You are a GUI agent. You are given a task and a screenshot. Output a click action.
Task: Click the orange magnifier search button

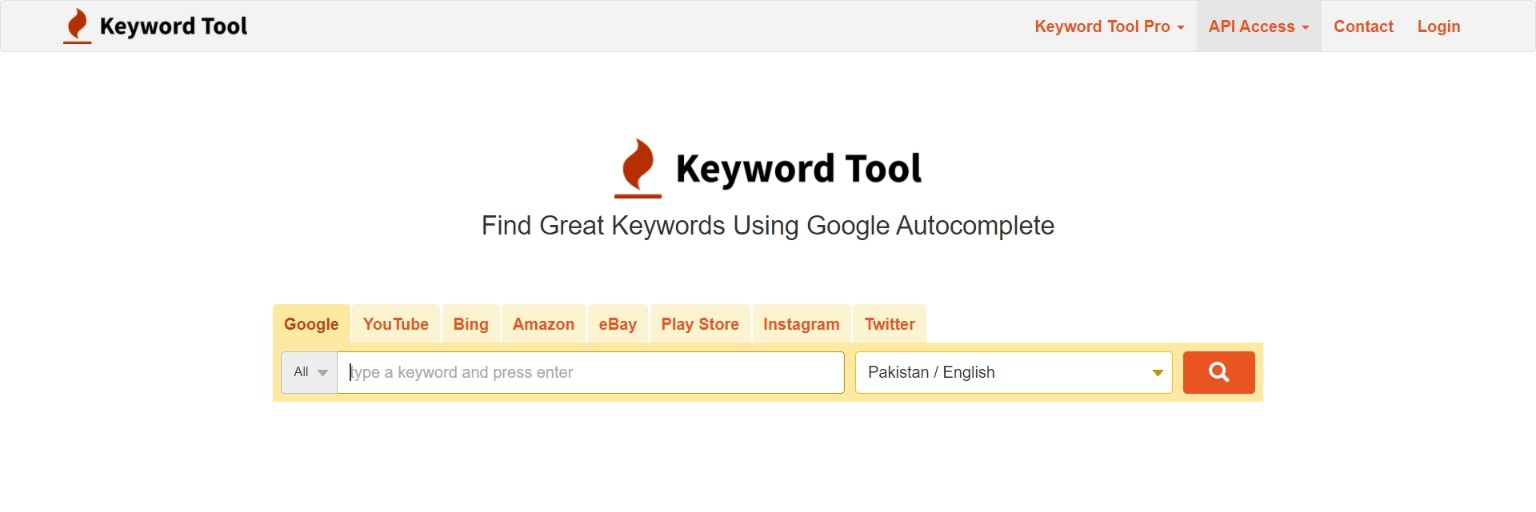[x=1218, y=372]
